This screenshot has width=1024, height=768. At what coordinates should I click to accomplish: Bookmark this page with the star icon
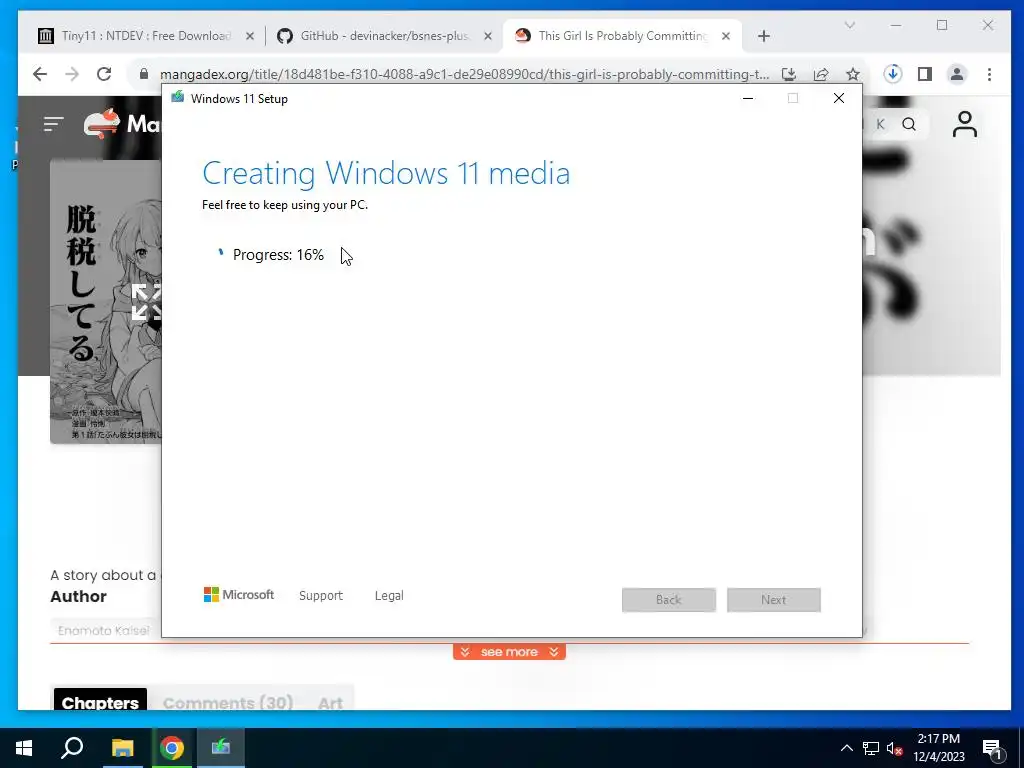coord(852,74)
